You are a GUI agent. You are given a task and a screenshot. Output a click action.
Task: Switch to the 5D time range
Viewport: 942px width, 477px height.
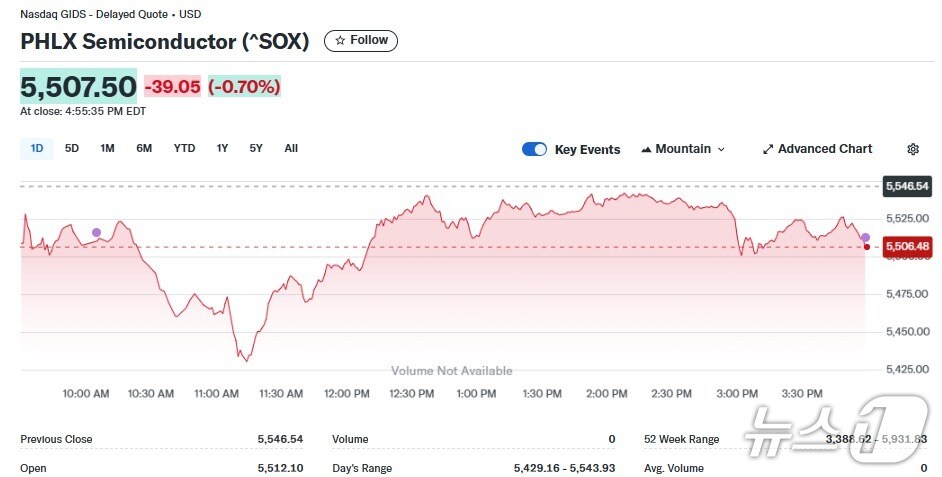pos(72,148)
